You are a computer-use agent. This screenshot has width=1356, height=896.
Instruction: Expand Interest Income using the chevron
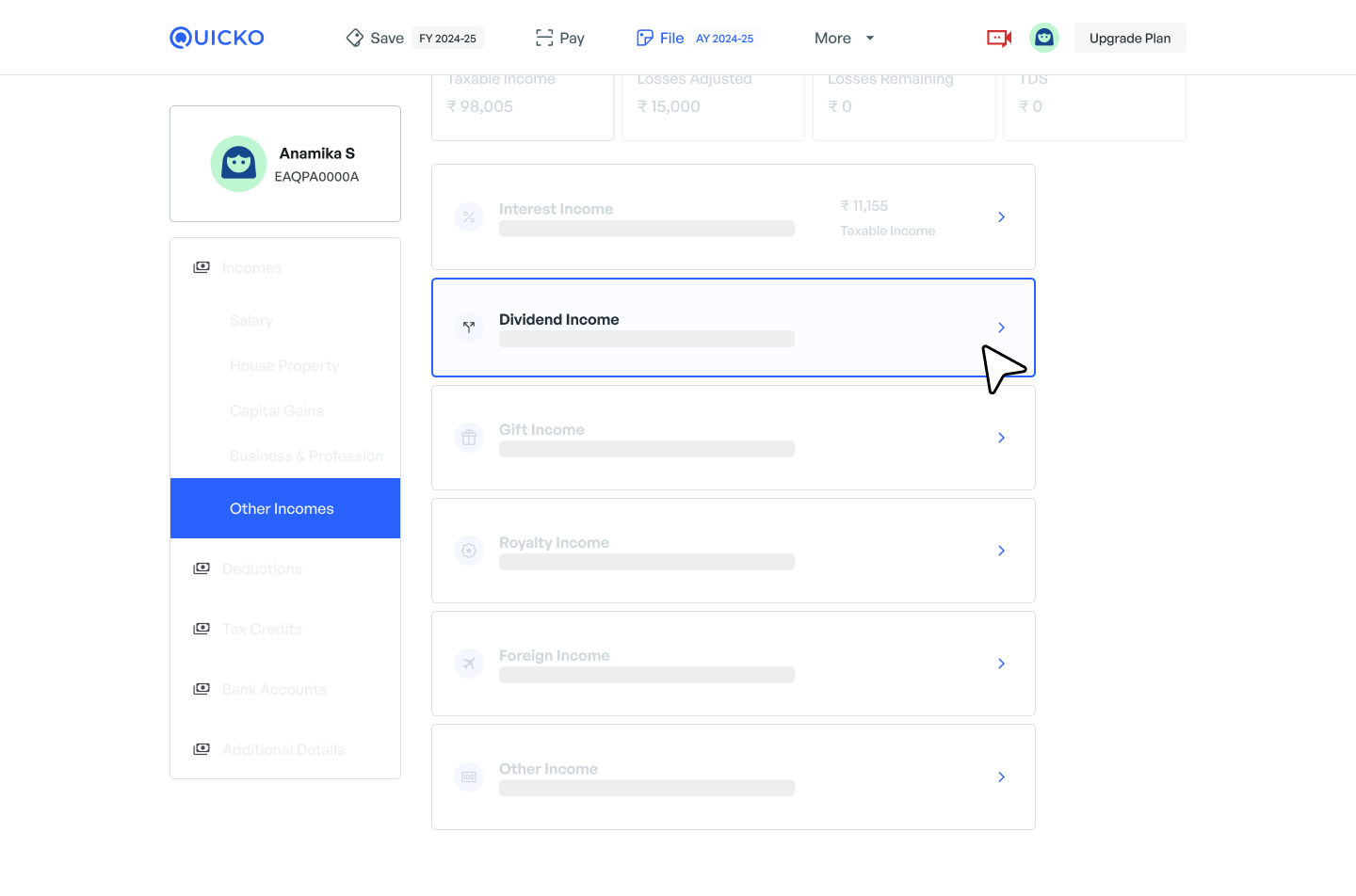coord(1001,217)
